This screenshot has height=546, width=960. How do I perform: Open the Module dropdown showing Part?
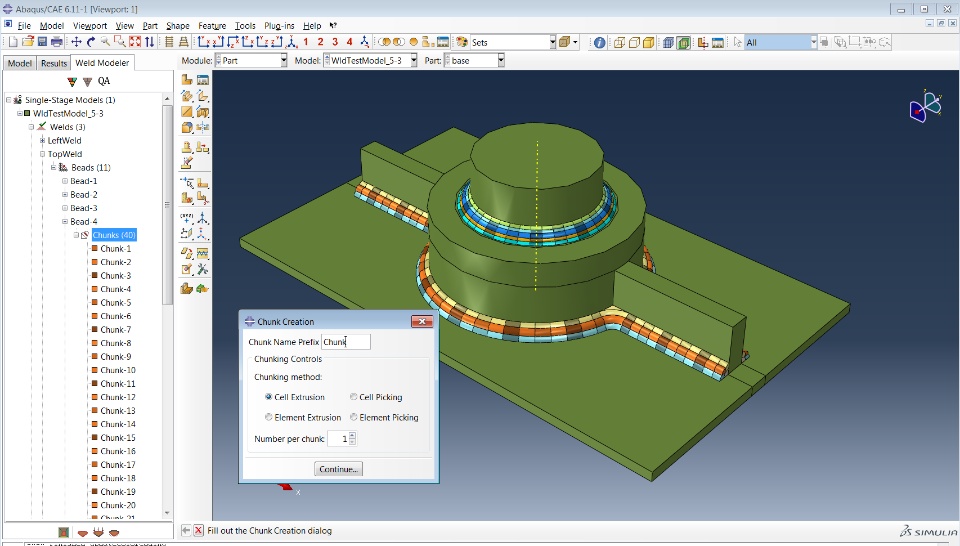251,61
